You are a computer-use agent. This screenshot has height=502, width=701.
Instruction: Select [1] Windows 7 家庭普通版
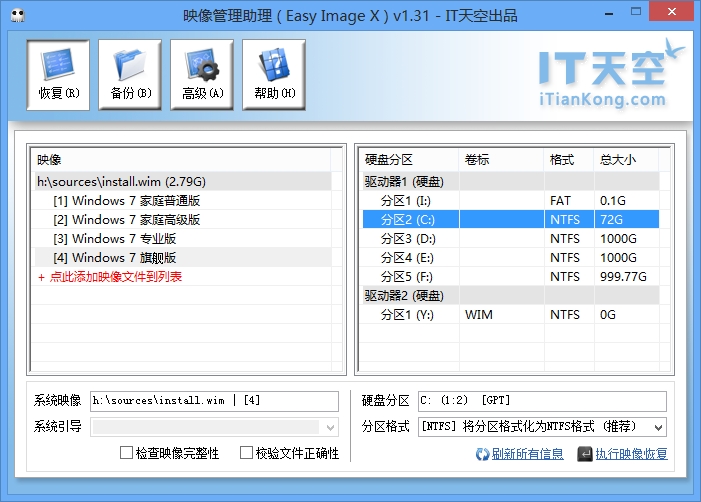[182, 201]
